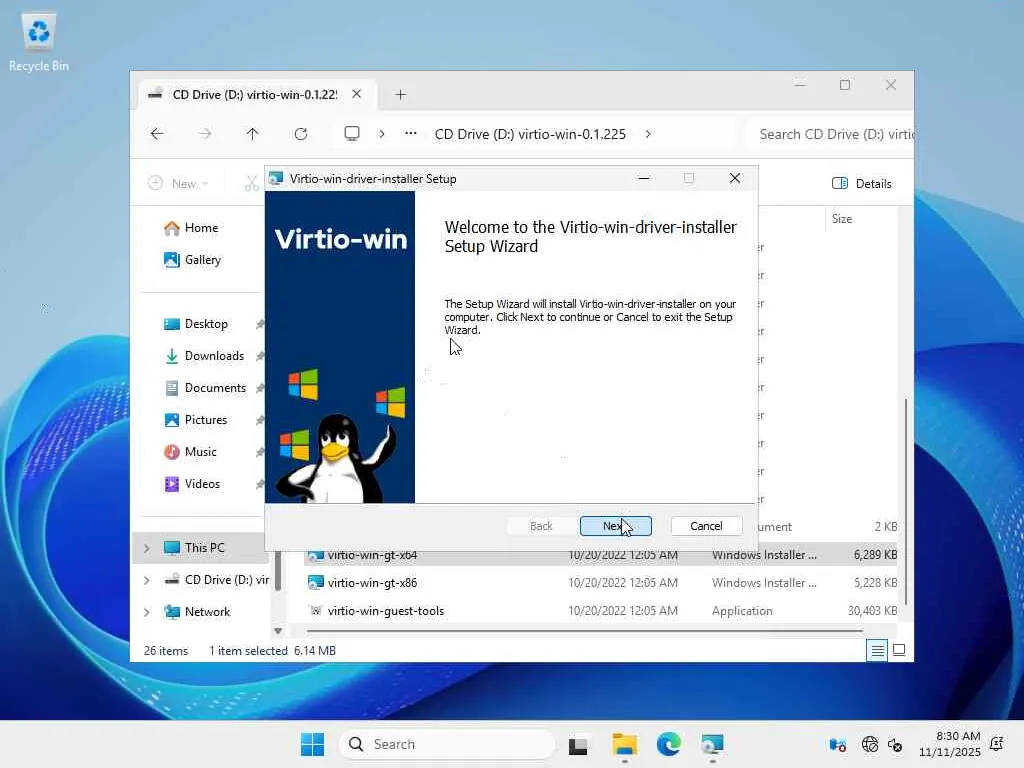The width and height of the screenshot is (1024, 768).
Task: Toggle the Details pane in File Explorer
Action: (862, 184)
